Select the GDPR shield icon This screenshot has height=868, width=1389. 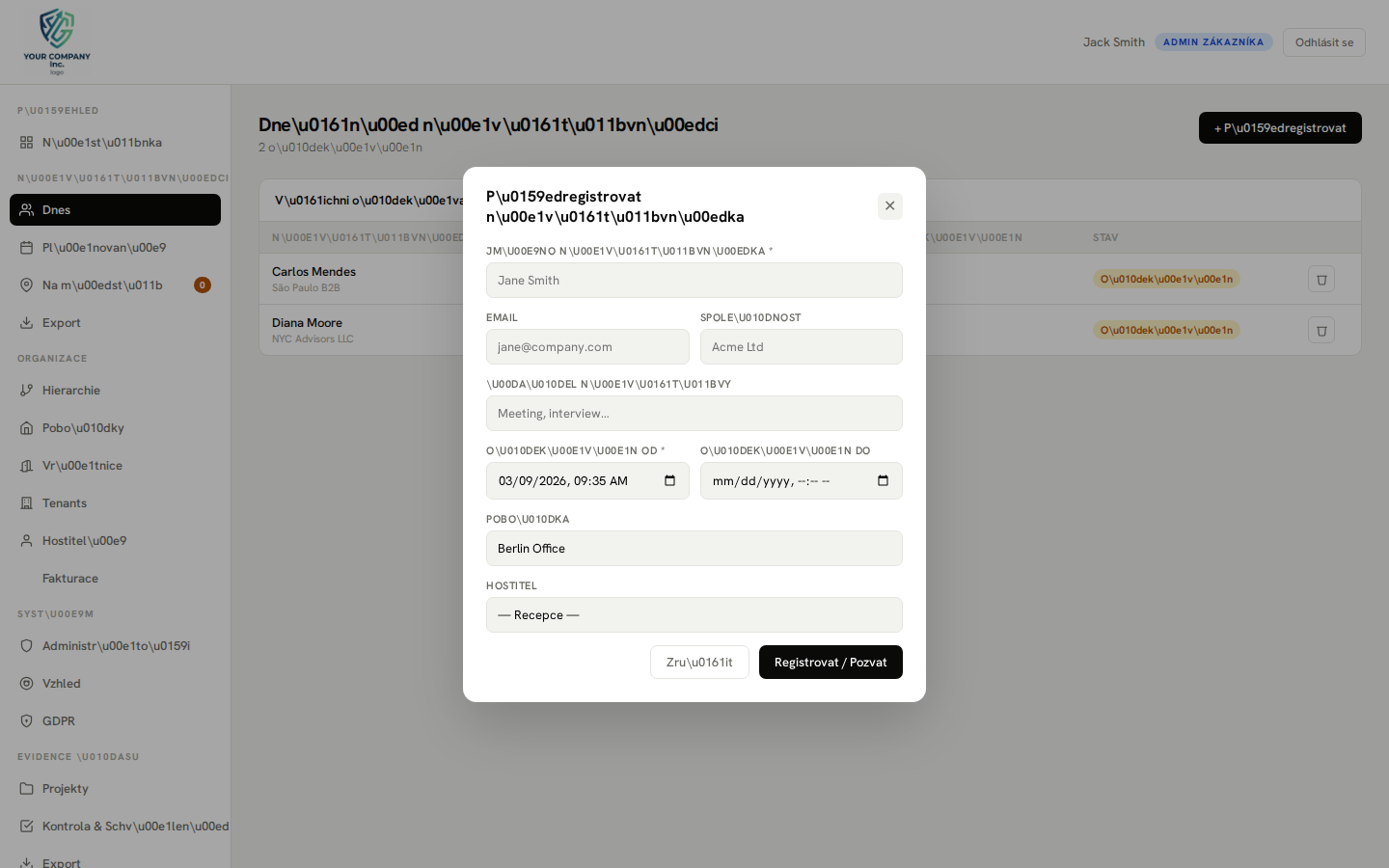tap(26, 720)
